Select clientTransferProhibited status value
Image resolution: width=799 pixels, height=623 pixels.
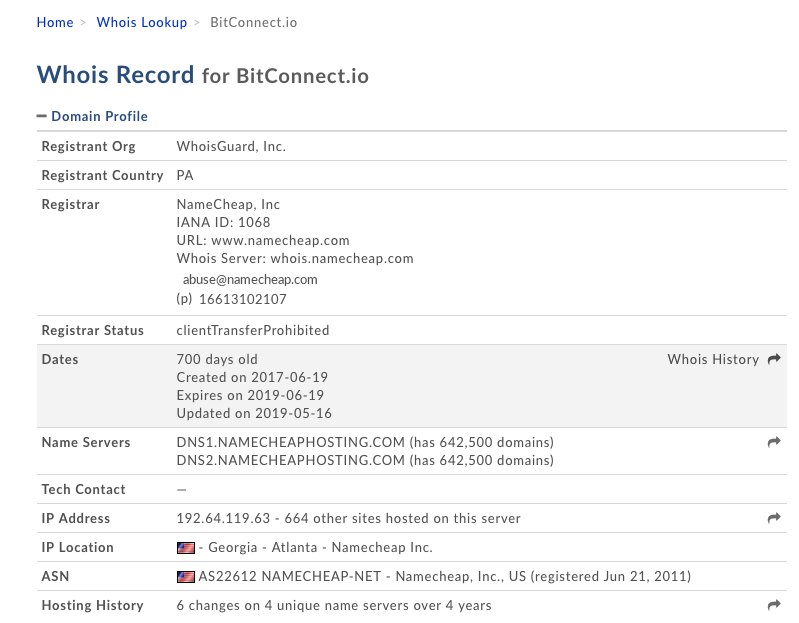coord(253,330)
